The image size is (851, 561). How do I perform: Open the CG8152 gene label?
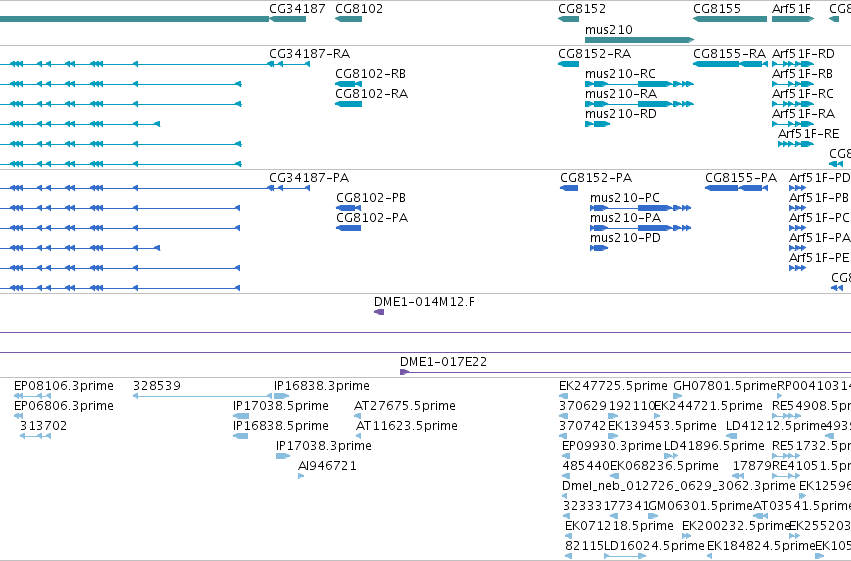pyautogui.click(x=582, y=9)
